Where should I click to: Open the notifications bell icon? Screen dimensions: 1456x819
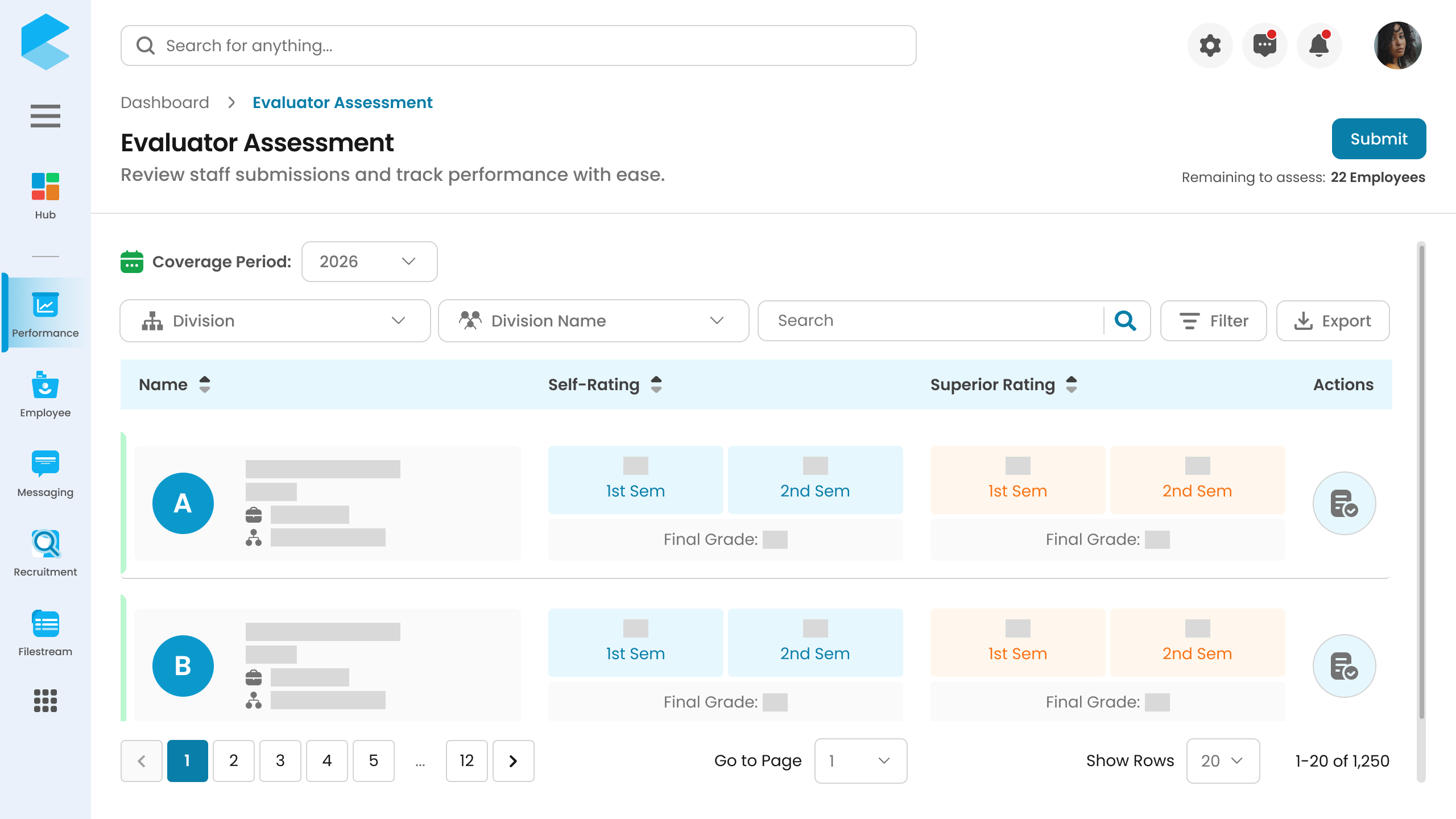[x=1319, y=45]
